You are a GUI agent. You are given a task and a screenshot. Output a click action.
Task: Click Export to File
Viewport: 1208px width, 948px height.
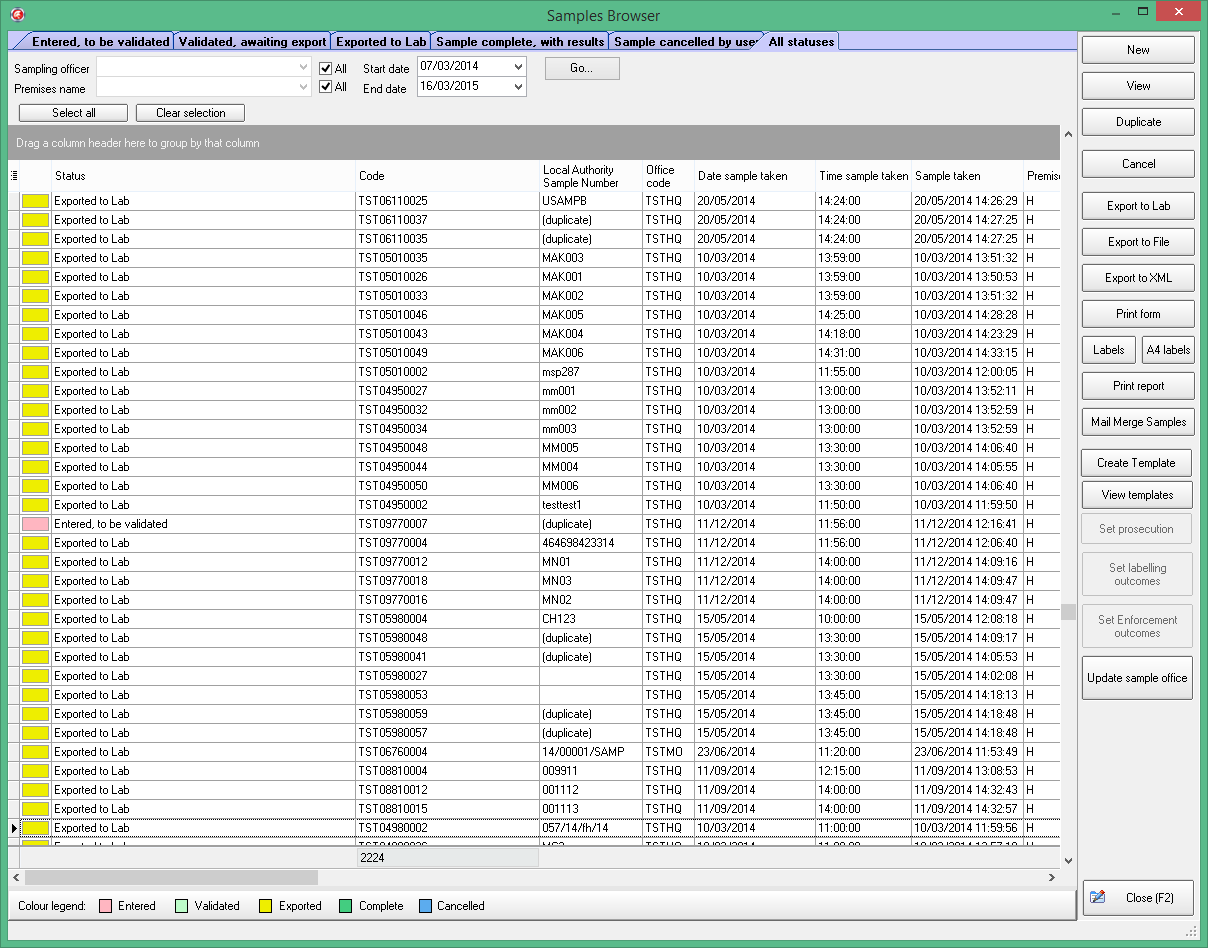(1138, 242)
